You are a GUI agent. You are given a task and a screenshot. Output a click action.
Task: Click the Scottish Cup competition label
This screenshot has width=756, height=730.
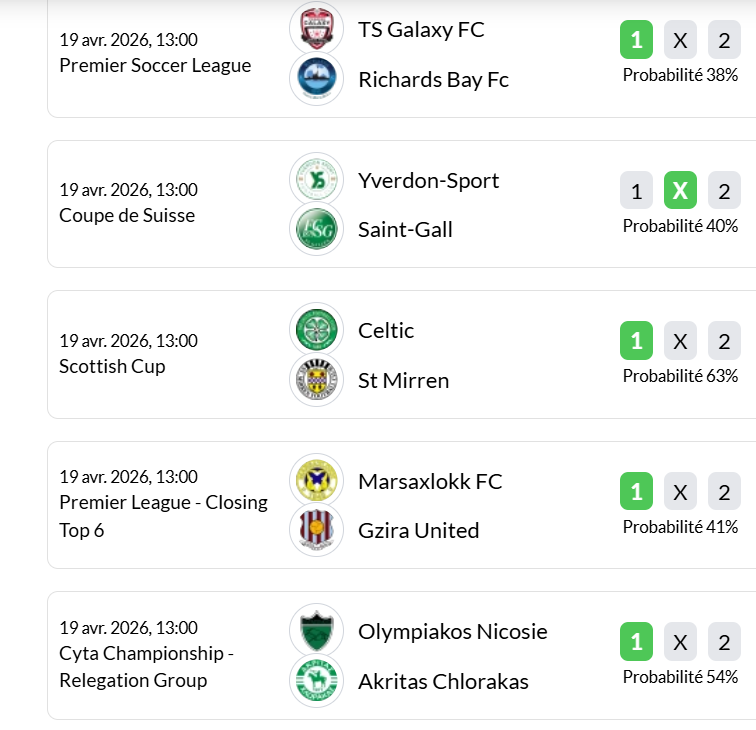(x=112, y=366)
